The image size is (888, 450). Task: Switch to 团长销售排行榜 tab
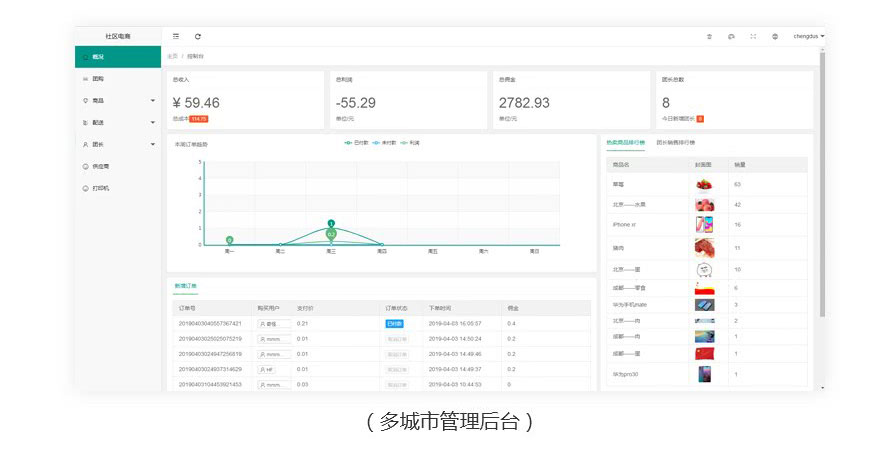pos(676,143)
